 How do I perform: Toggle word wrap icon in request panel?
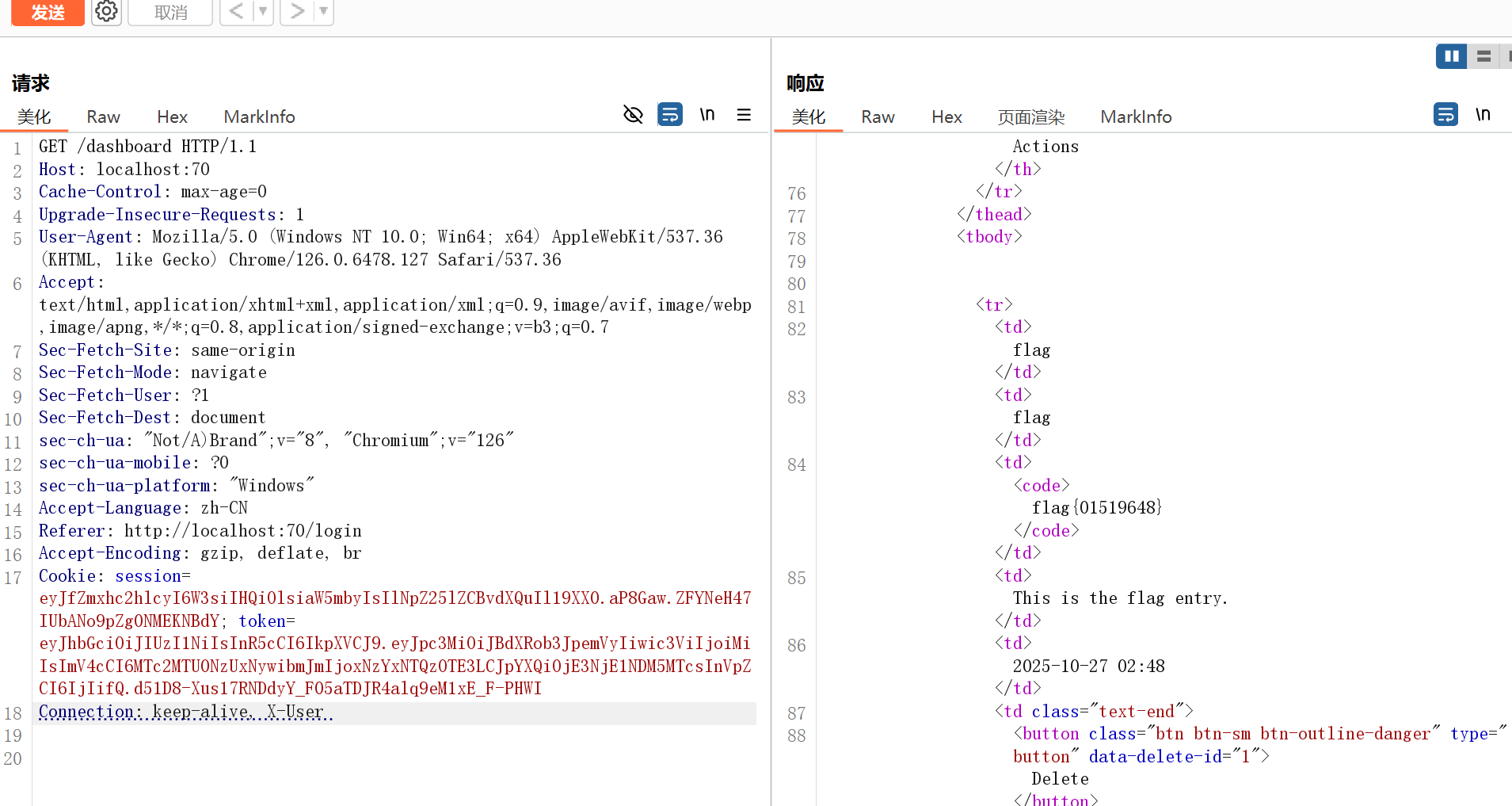click(670, 115)
